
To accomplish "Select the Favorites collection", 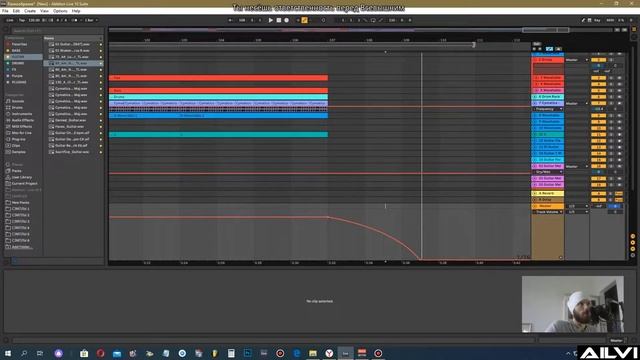I will point(19,44).
